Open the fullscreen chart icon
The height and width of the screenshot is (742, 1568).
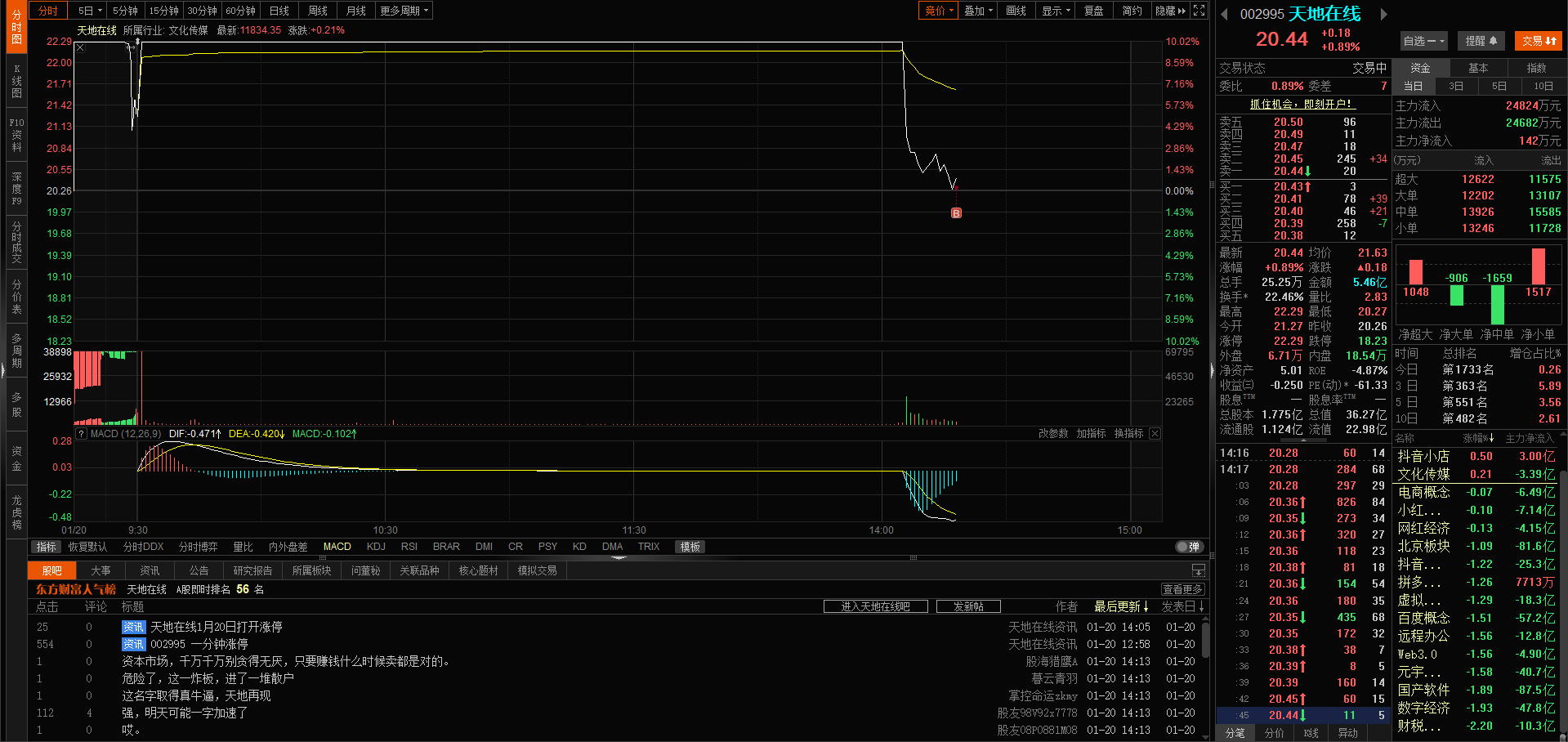point(1199,11)
